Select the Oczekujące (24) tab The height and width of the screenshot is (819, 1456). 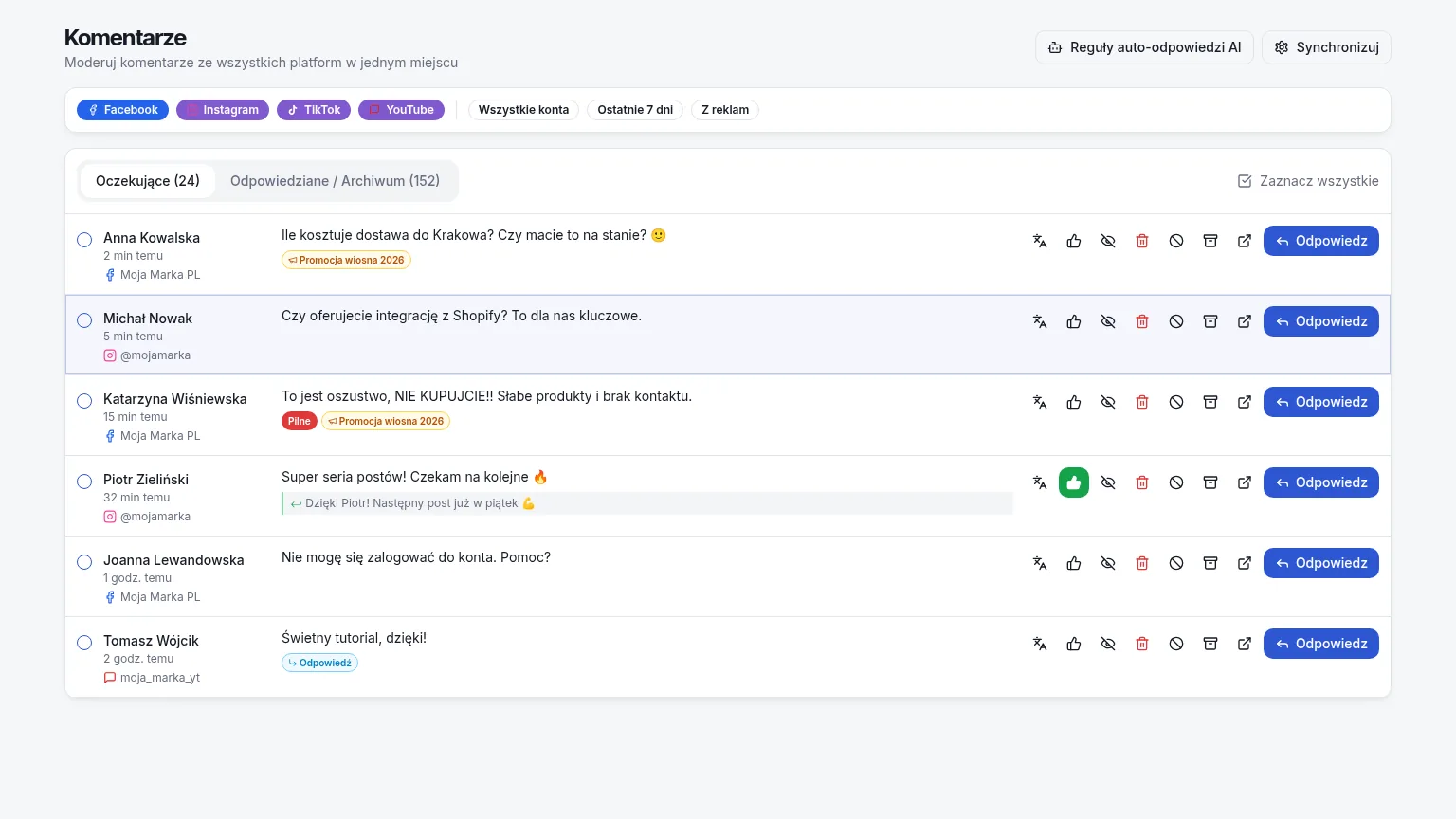coord(148,181)
